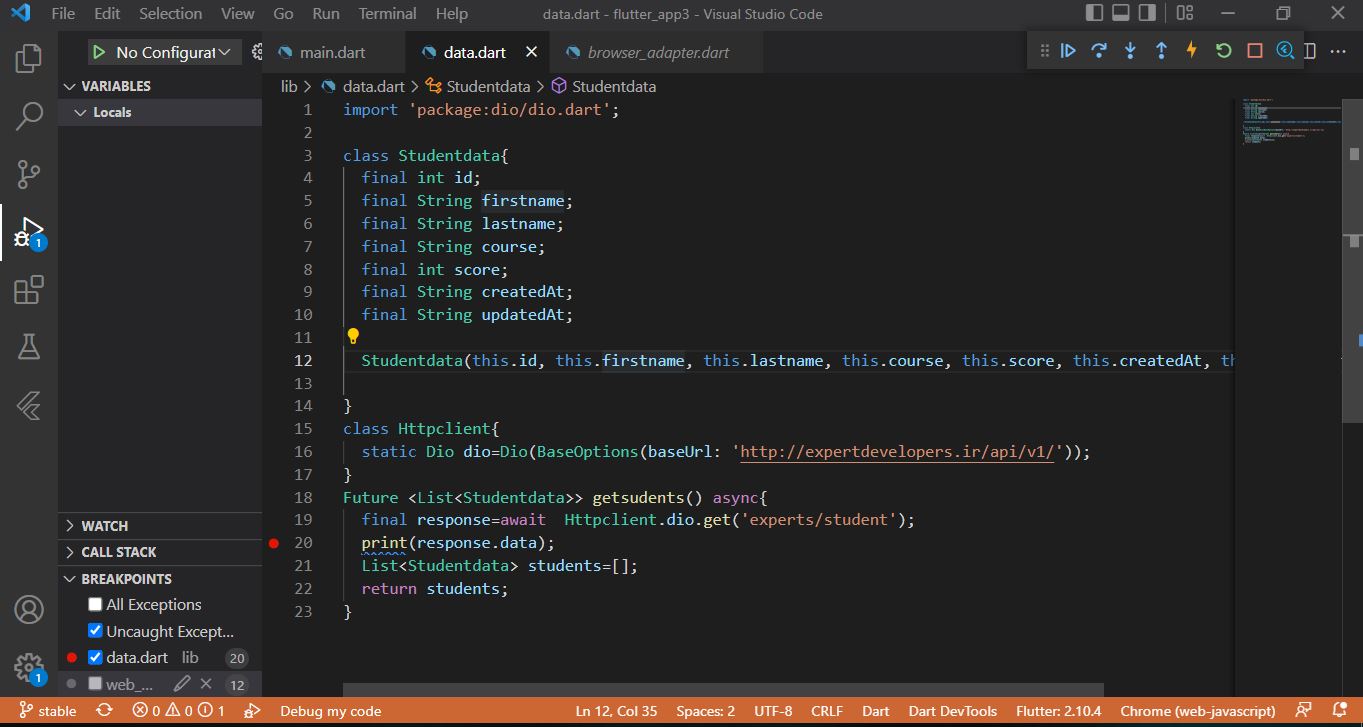Click the Continue debug button
This screenshot has height=727, width=1363.
[x=1068, y=51]
